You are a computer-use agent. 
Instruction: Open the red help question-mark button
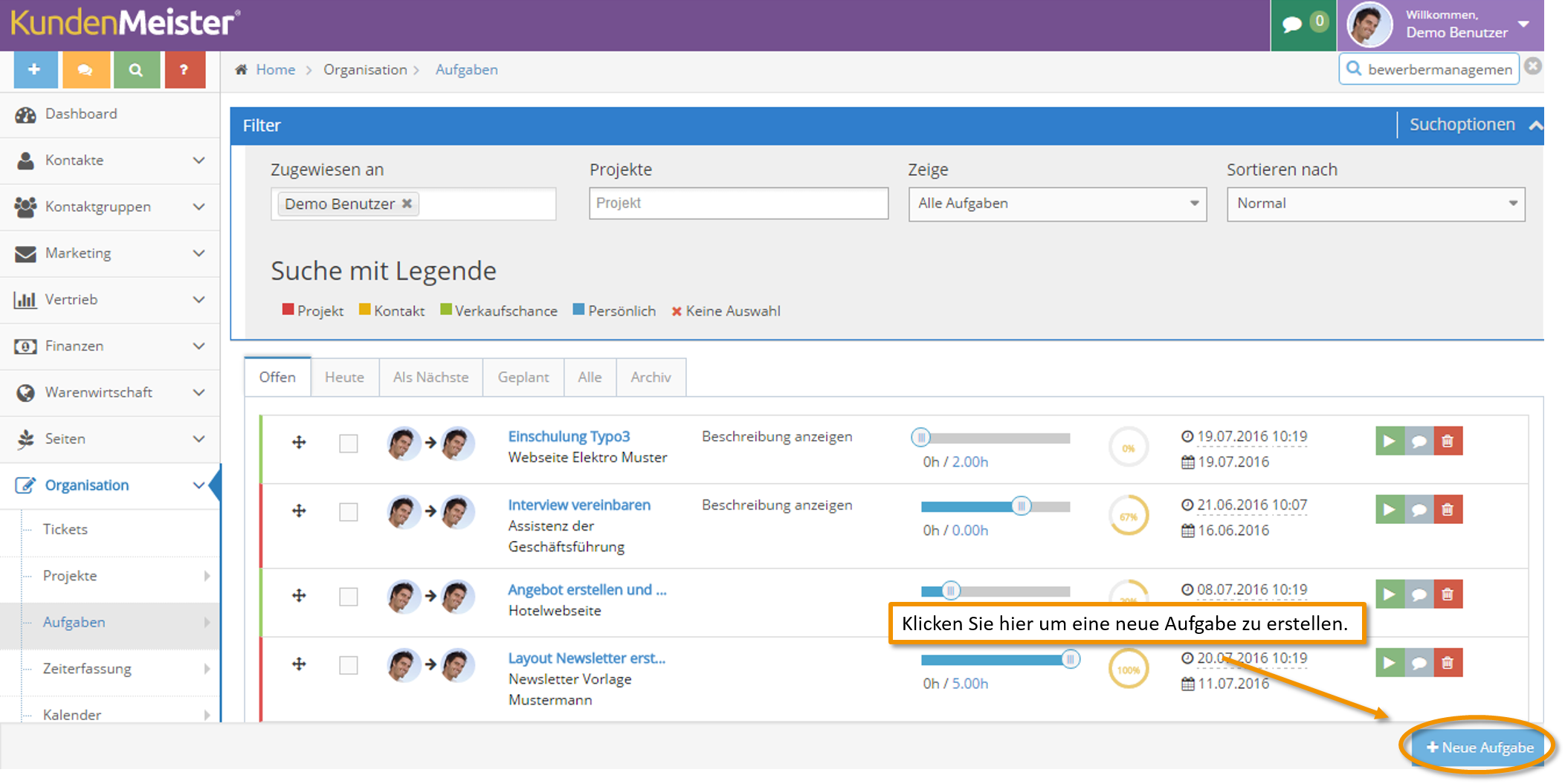tap(184, 70)
